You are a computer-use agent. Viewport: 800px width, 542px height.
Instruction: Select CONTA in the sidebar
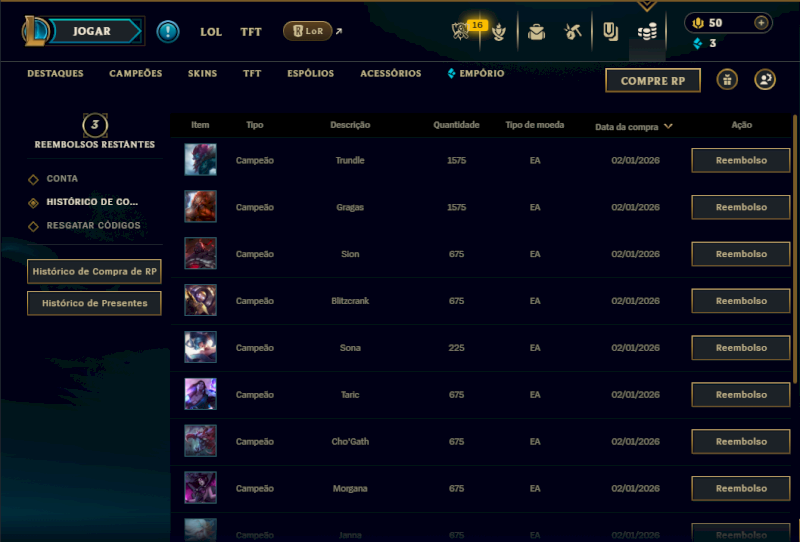[x=62, y=179]
